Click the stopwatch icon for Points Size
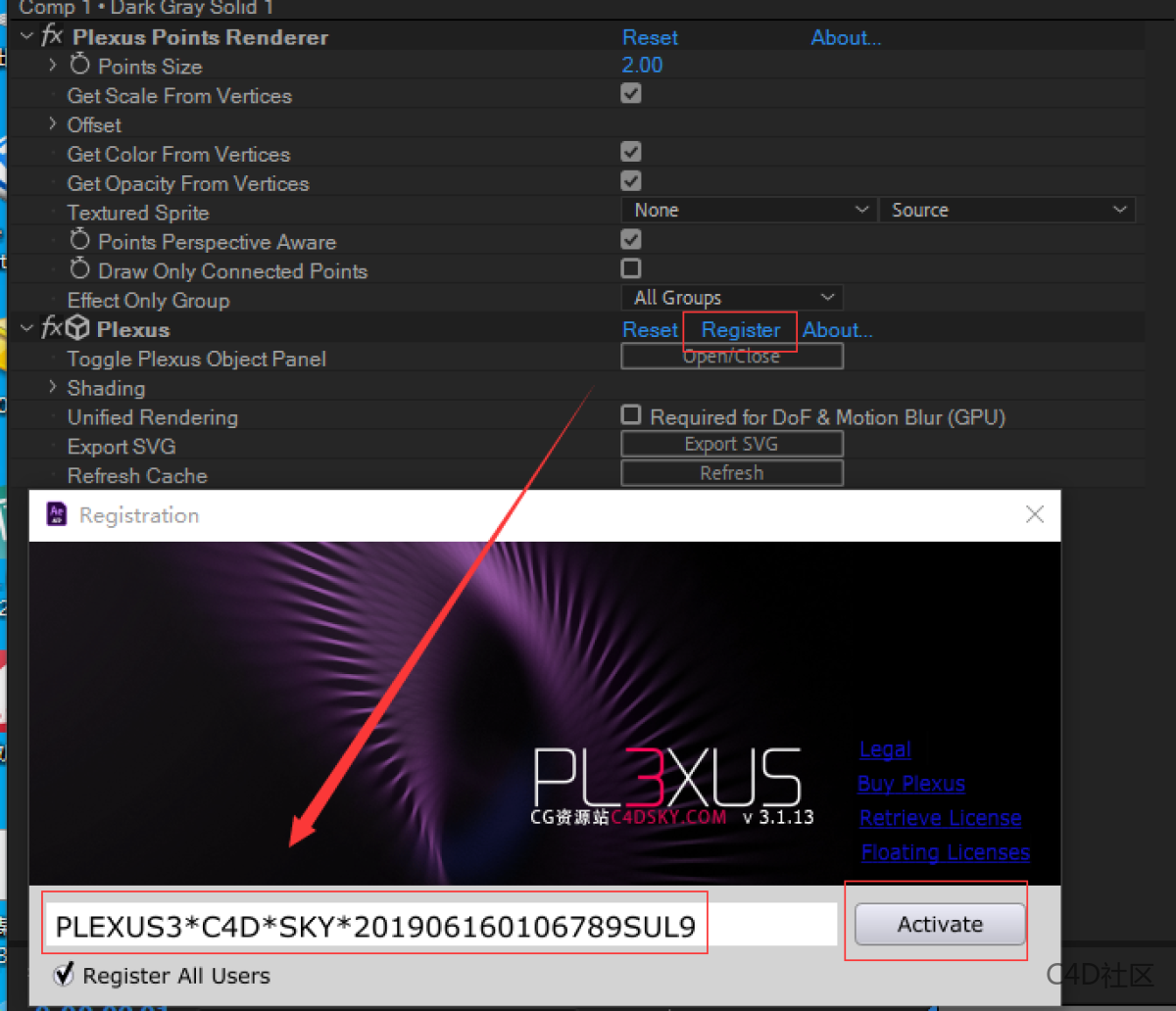This screenshot has width=1176, height=1011. 78,66
